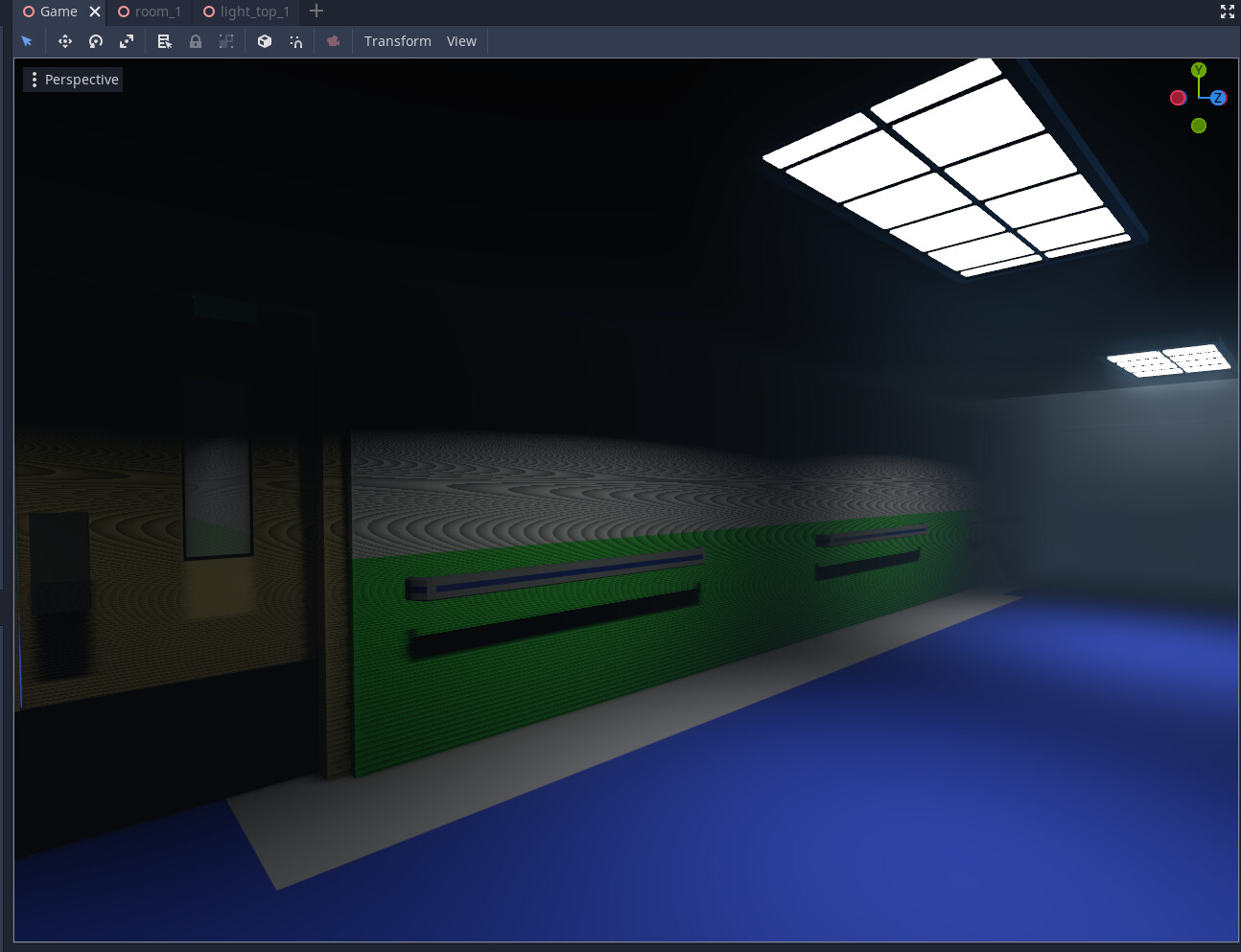
Task: Lock the selected object with padlock icon
Action: (x=196, y=41)
